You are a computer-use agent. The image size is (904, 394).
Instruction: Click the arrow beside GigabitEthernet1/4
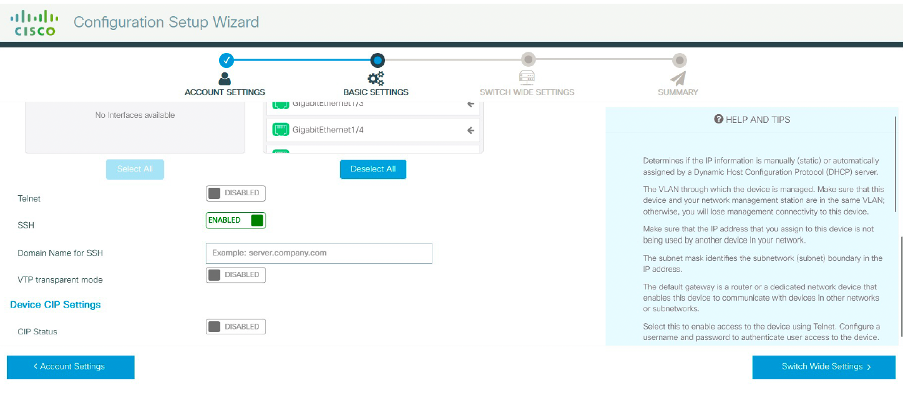470,130
